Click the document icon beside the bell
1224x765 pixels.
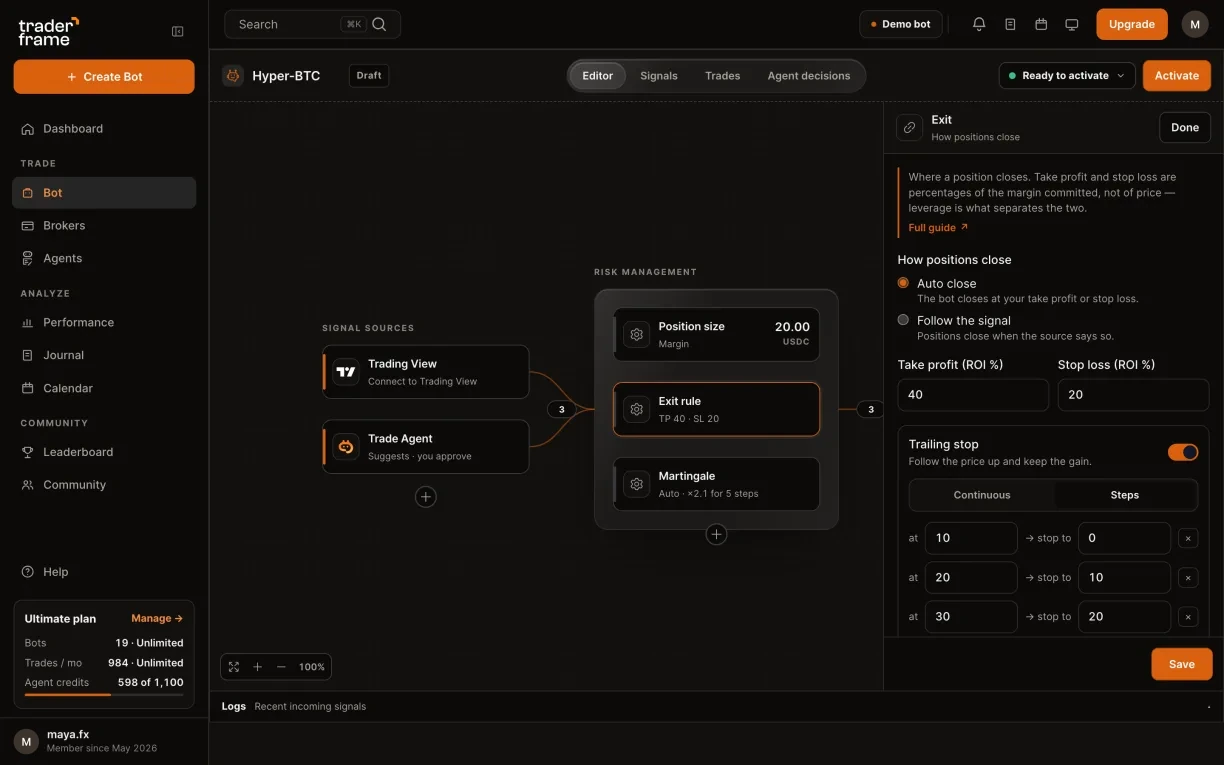(x=1010, y=24)
